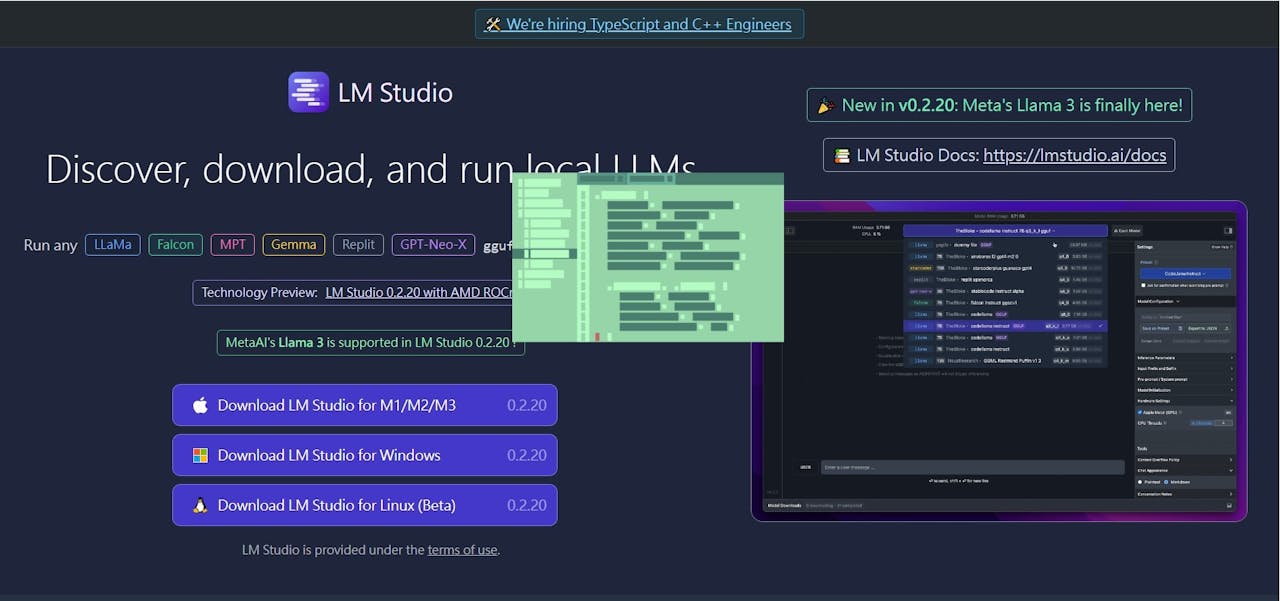Screen dimensions: 1280x601
Task: Expand Pre-prompt / System prompt in the app preview
Action: click(x=1185, y=379)
